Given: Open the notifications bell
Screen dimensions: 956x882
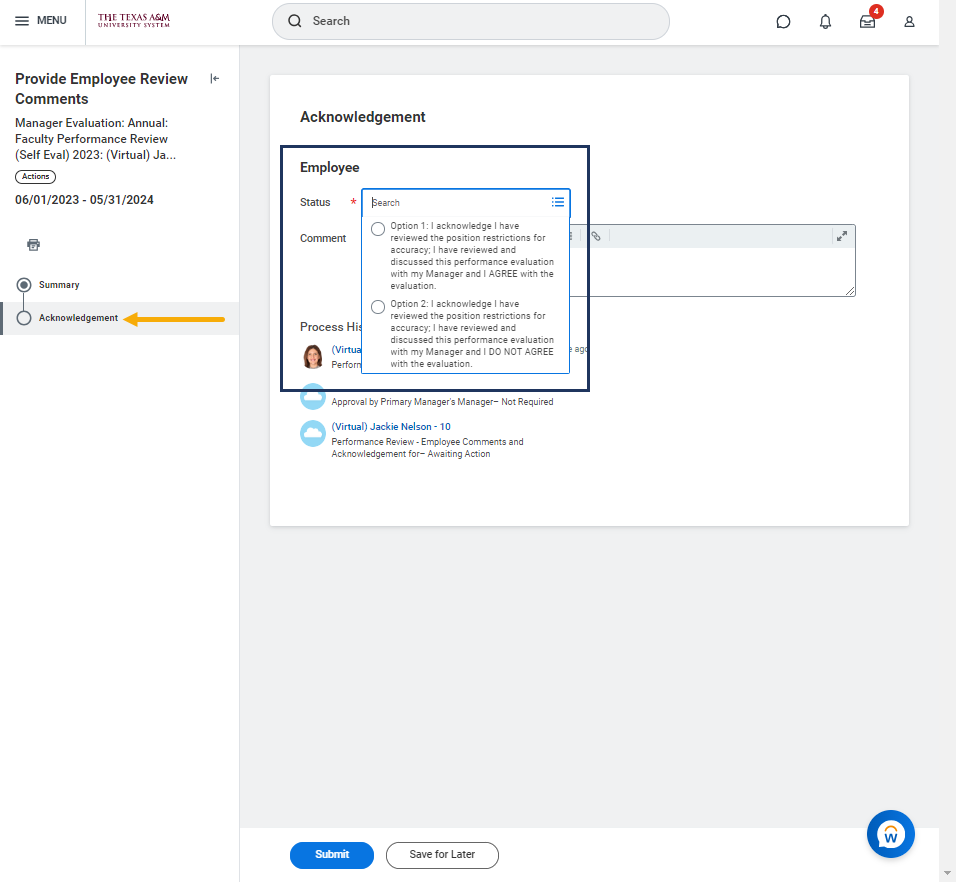Looking at the screenshot, I should tap(825, 22).
